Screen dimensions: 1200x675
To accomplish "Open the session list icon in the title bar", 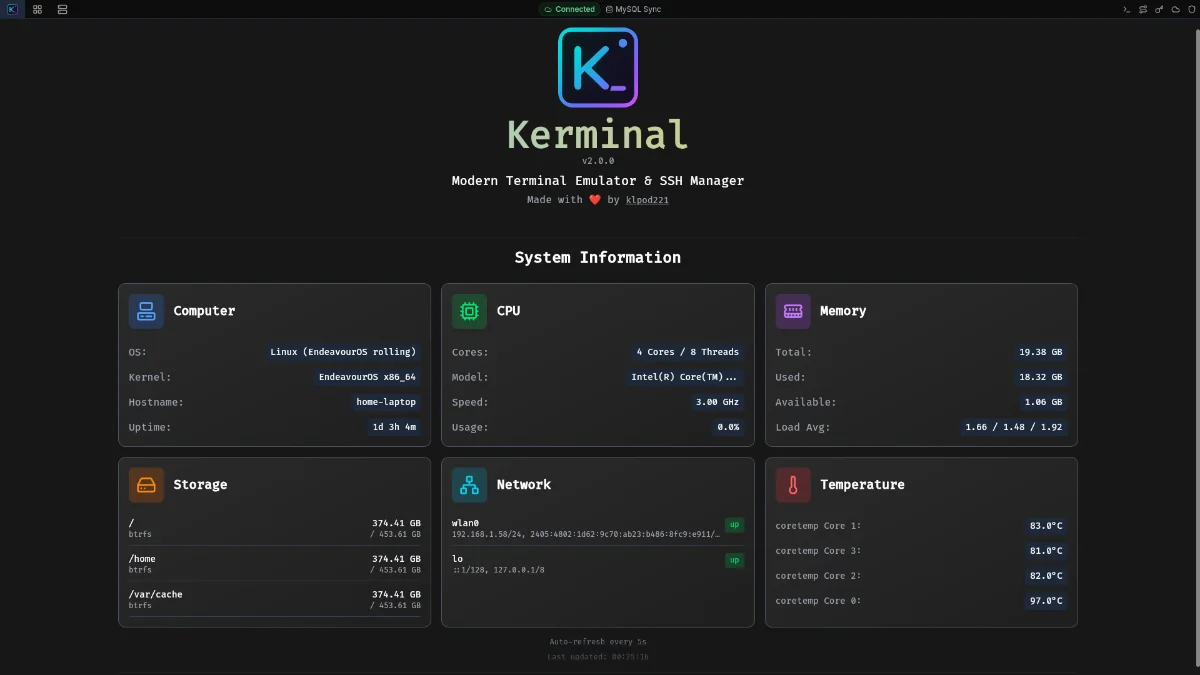I will coord(62,9).
